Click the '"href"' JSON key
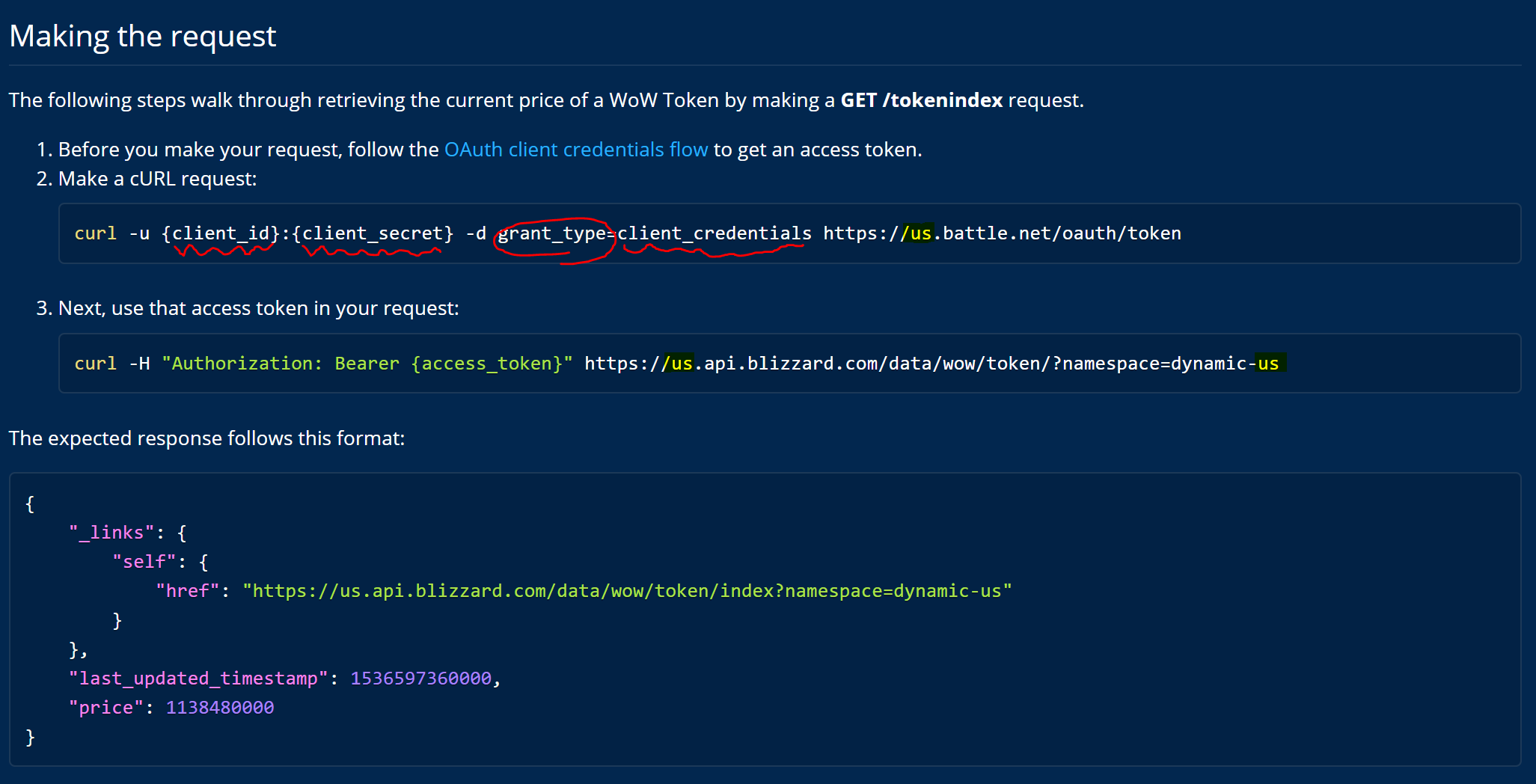This screenshot has width=1536, height=784. pyautogui.click(x=188, y=591)
